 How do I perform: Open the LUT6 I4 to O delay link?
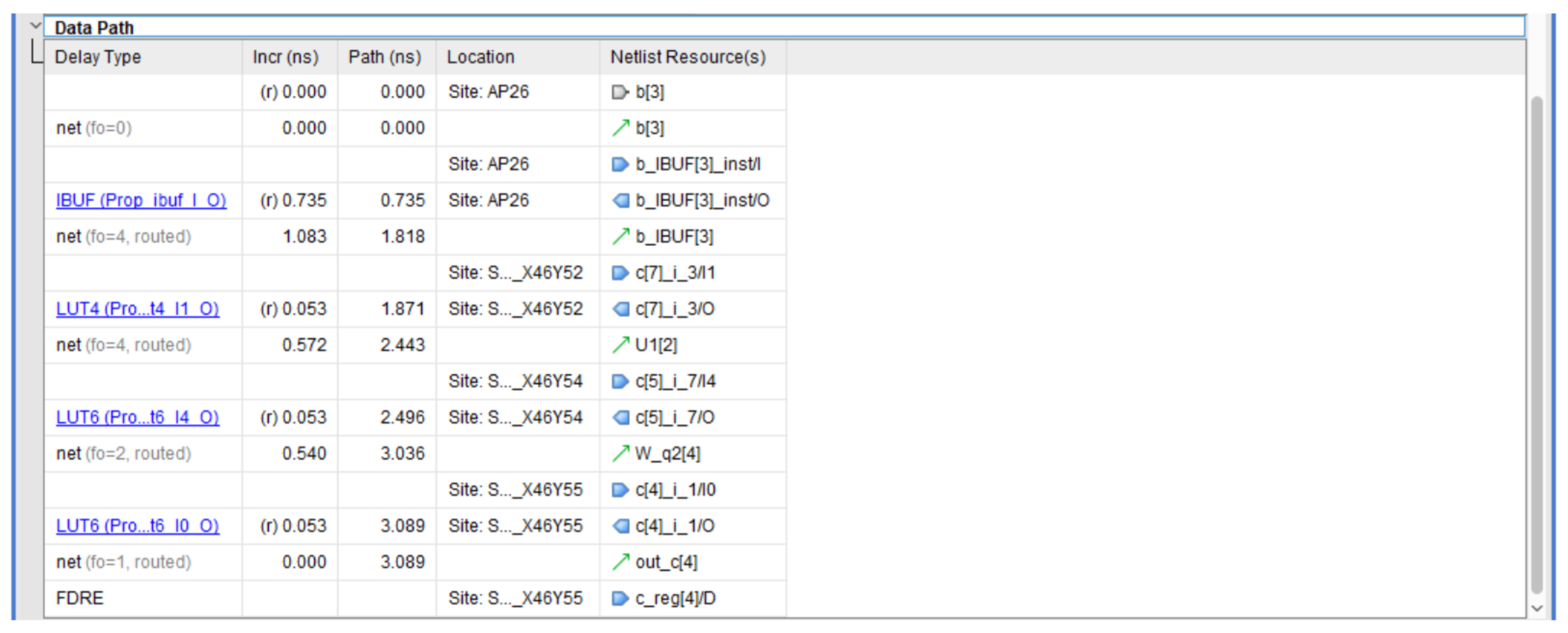point(137,417)
